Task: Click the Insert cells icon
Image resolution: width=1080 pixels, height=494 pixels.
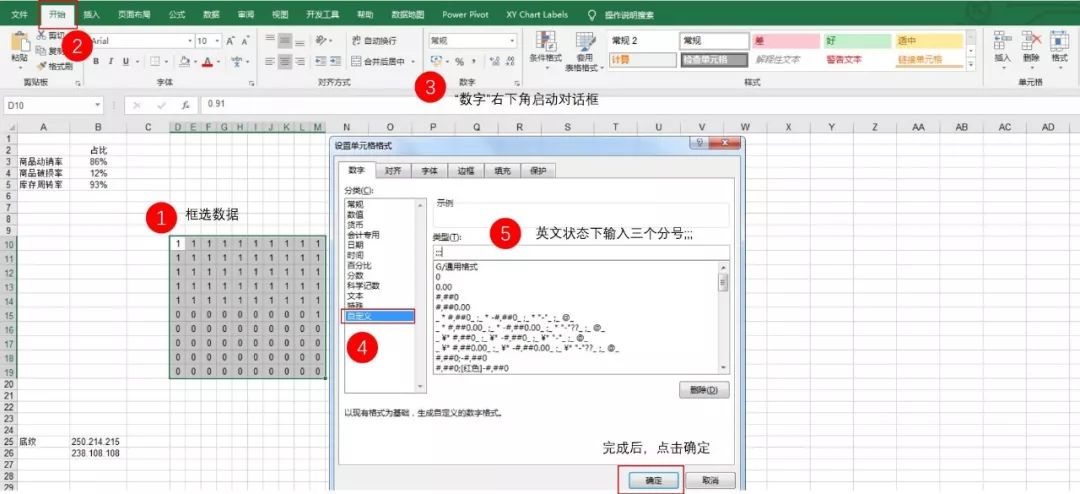Action: tap(1003, 45)
